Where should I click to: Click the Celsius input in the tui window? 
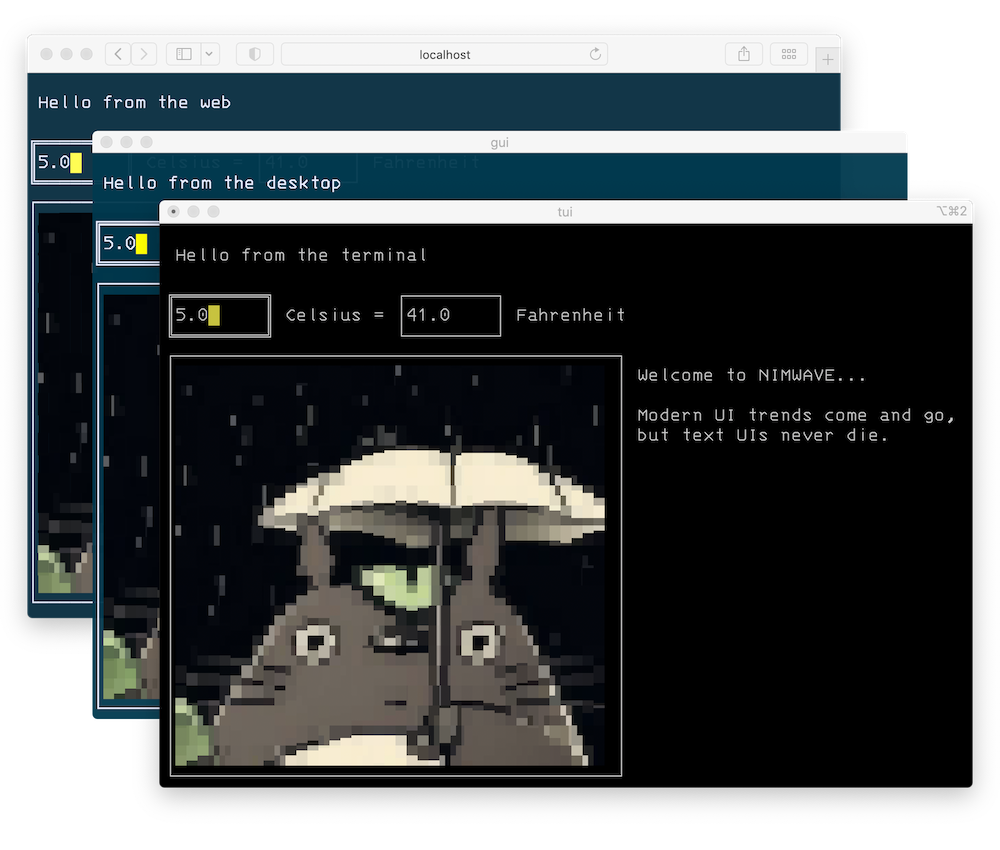click(x=220, y=316)
